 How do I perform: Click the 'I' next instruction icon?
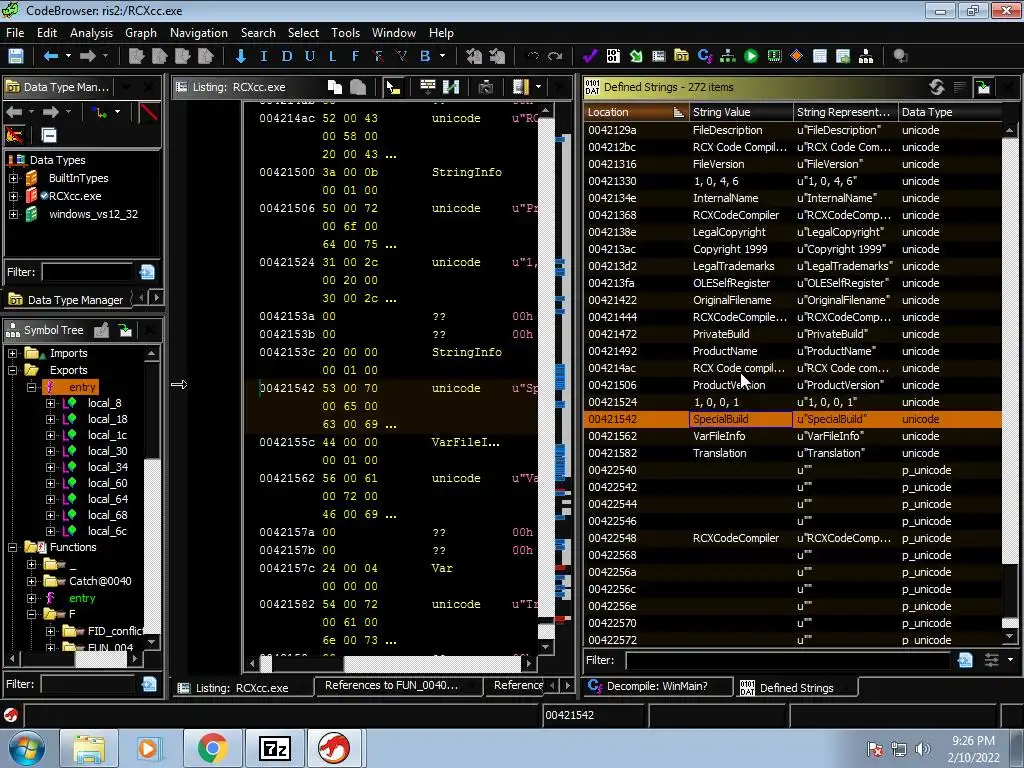click(x=264, y=56)
